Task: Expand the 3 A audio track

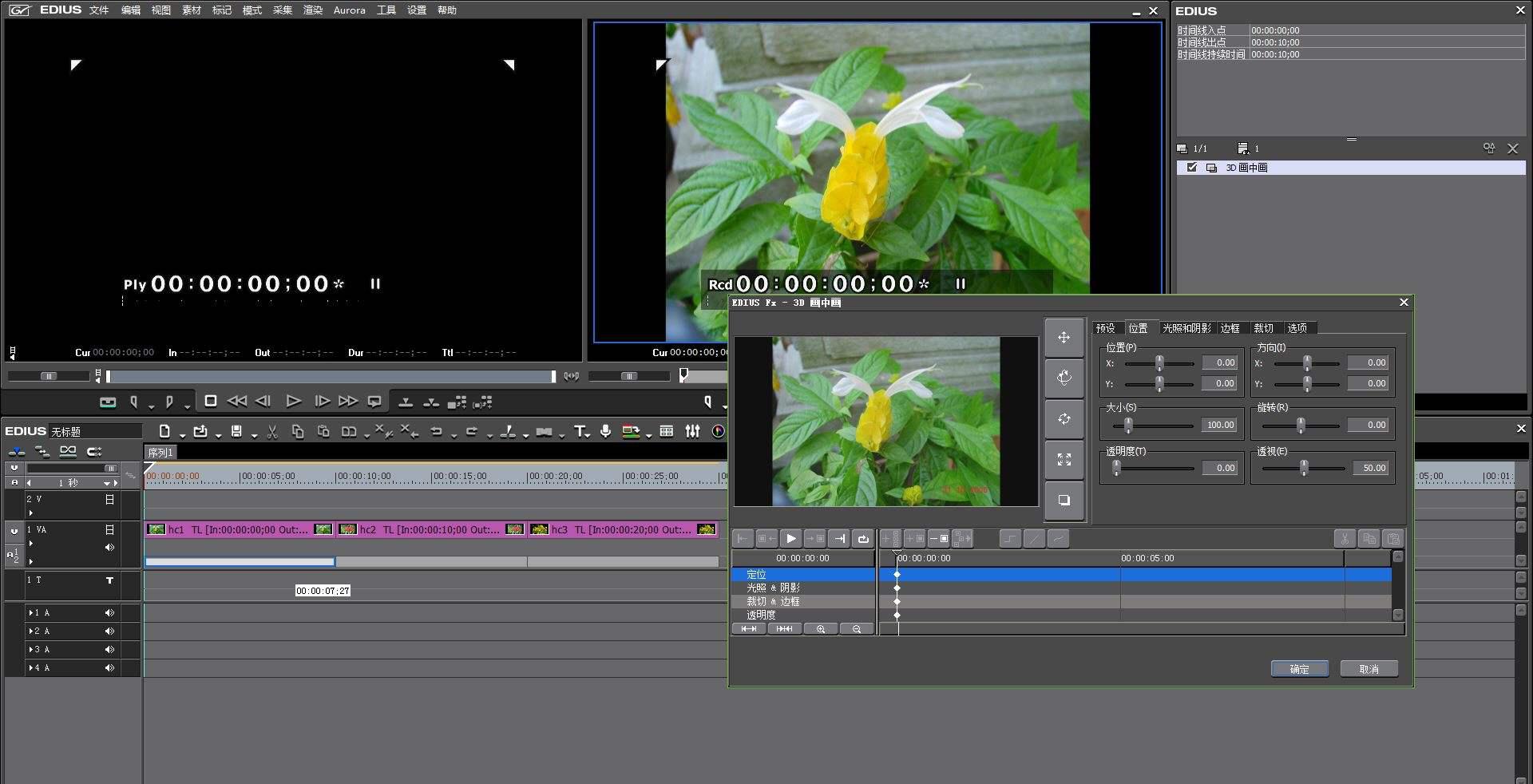Action: click(x=31, y=650)
